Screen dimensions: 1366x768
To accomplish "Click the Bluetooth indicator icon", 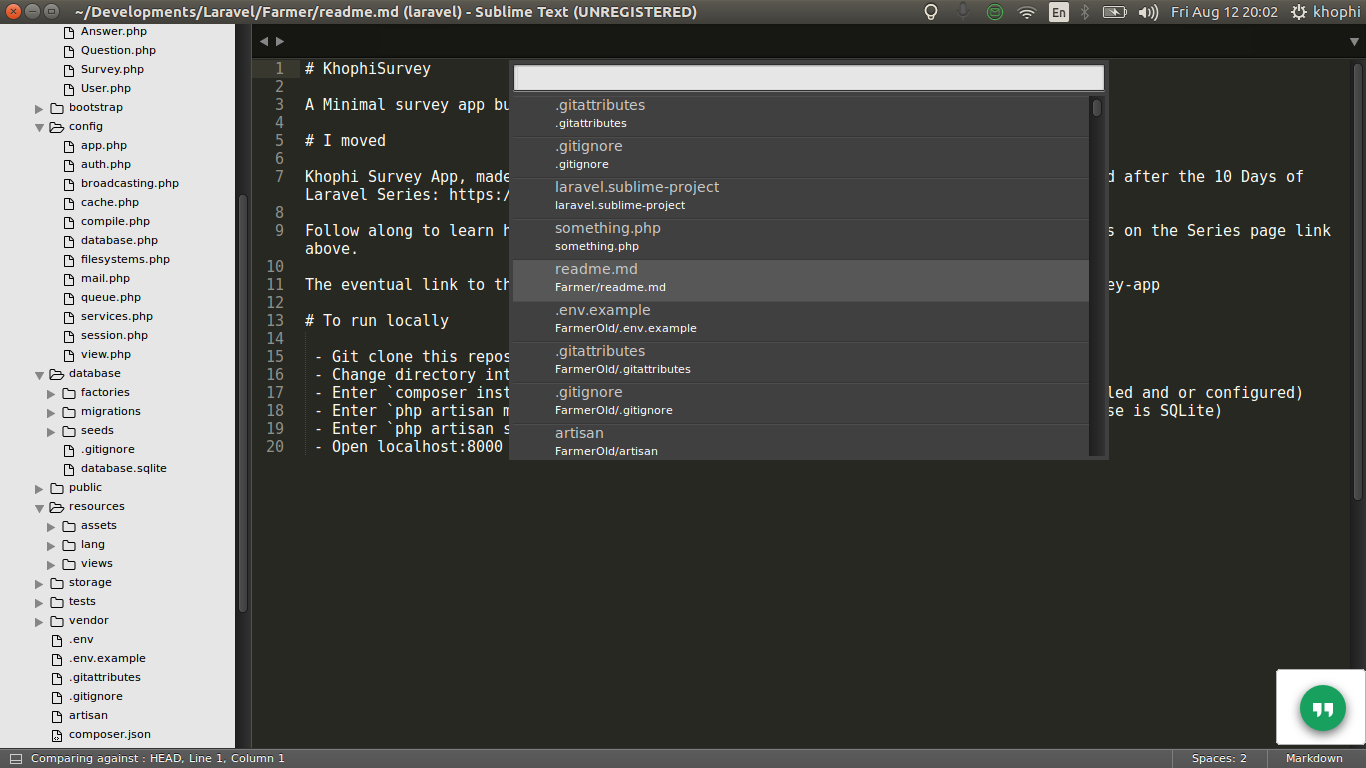I will [1085, 12].
